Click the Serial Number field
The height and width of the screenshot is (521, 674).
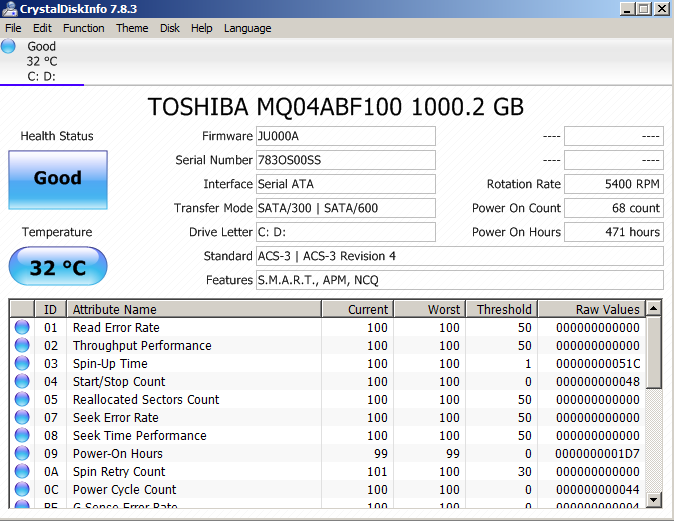(x=346, y=160)
